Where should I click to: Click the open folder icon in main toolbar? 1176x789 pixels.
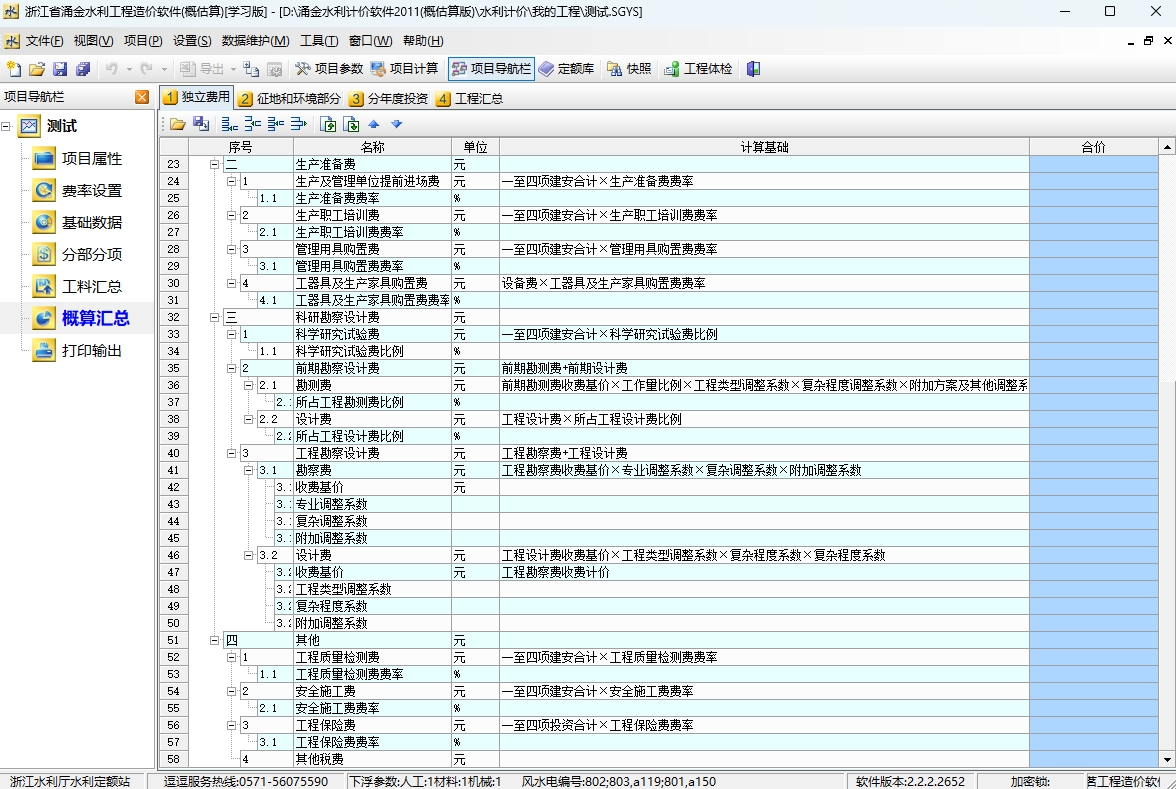coord(37,69)
